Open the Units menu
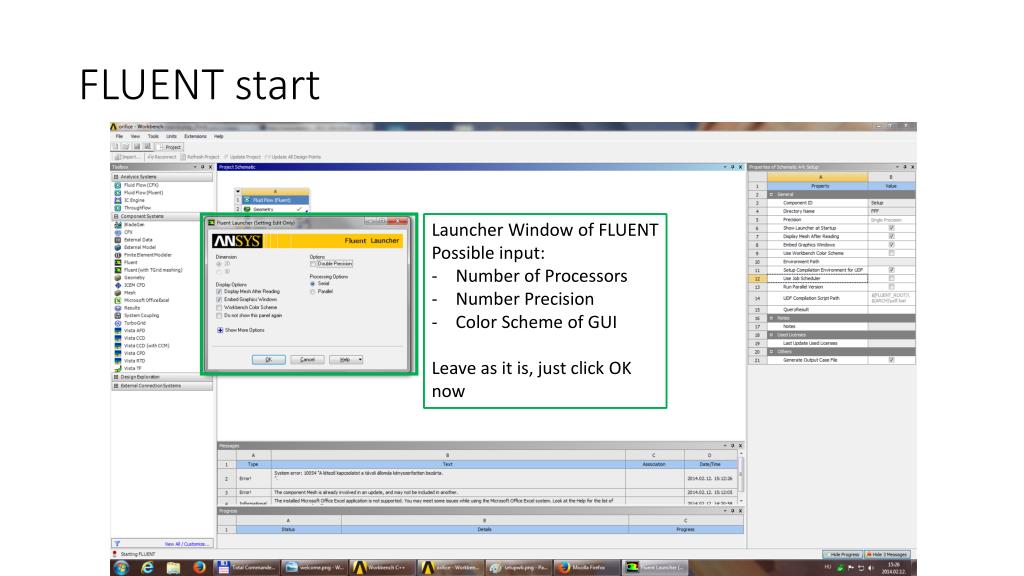The width and height of the screenshot is (1024, 576). (x=171, y=136)
